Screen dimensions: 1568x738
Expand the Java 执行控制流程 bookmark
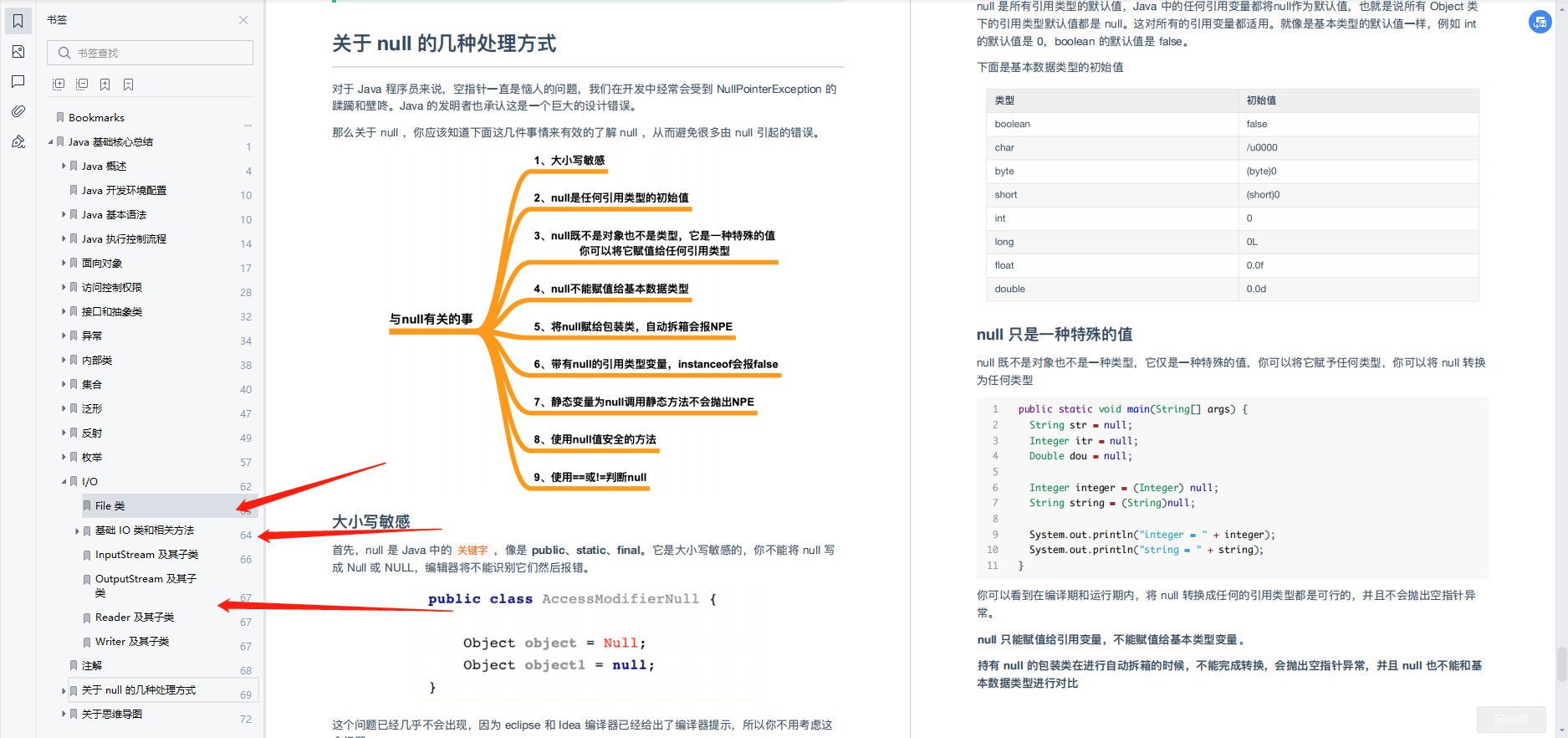coord(64,239)
